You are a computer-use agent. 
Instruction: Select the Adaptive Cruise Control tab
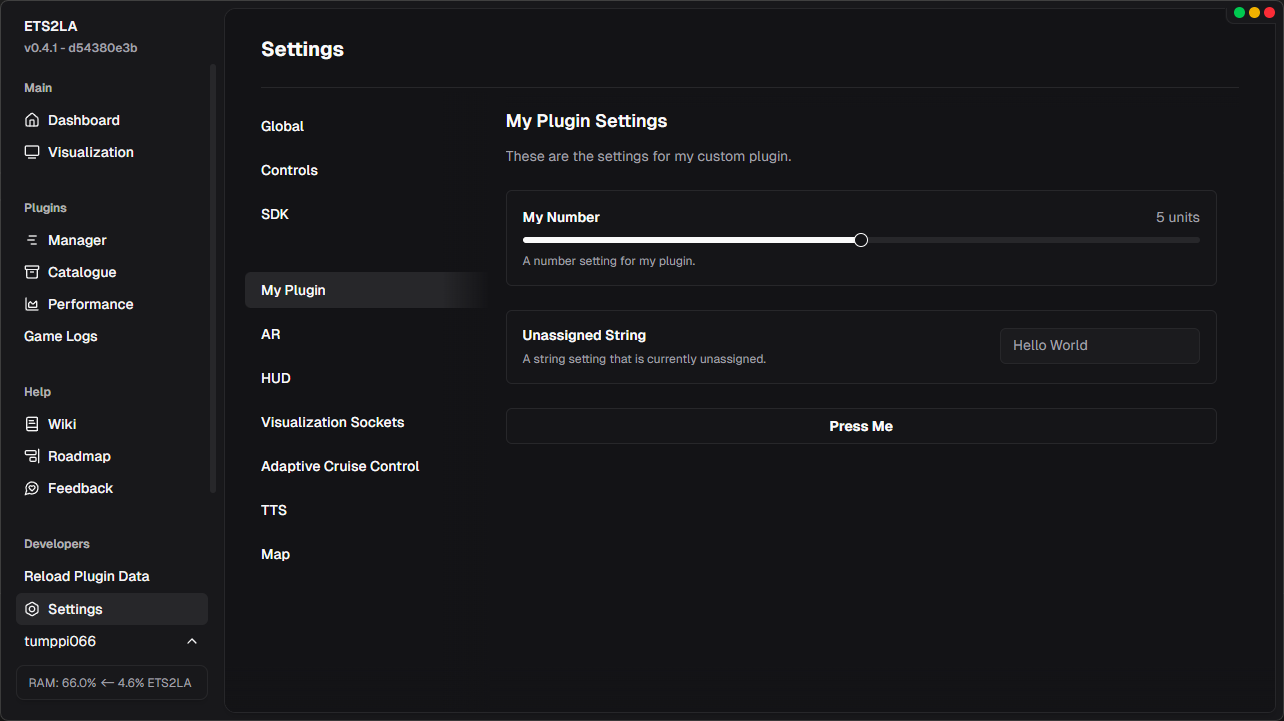click(x=340, y=465)
